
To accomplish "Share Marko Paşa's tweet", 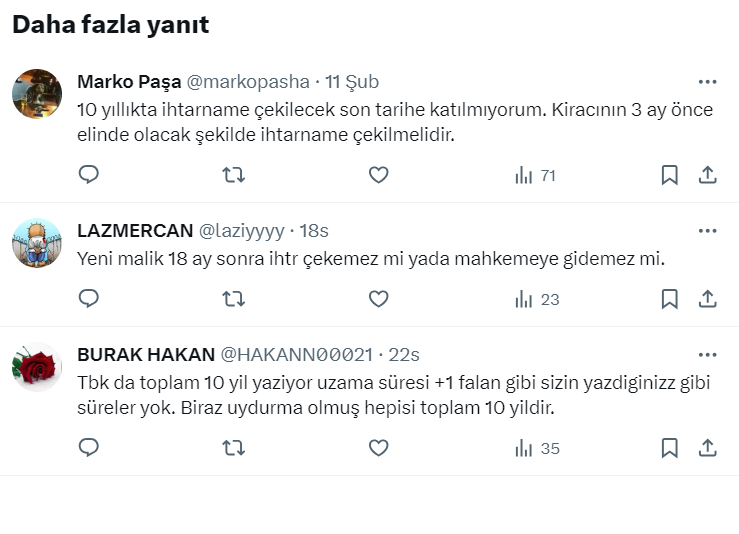I will coord(707,175).
